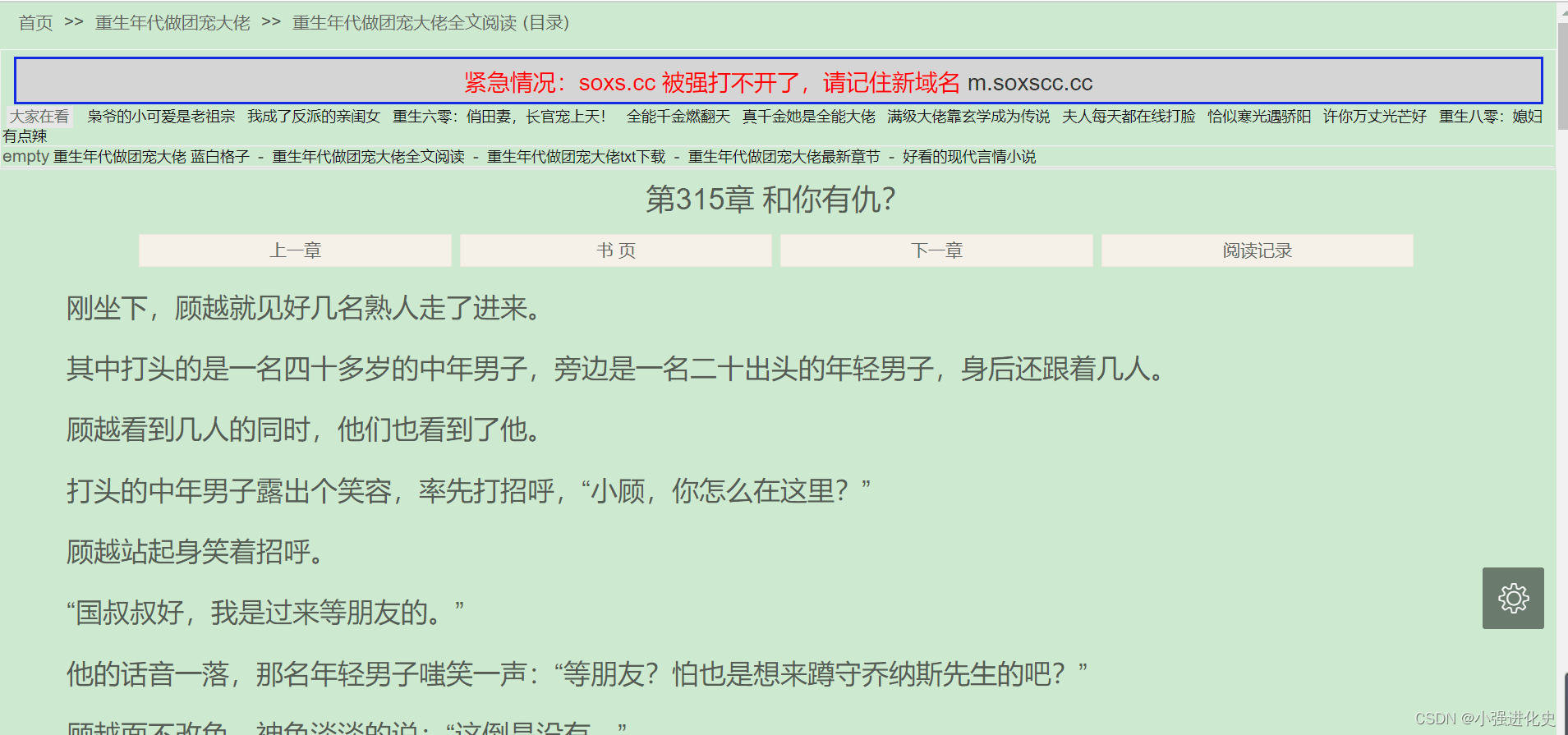Click the line 顾越站起身笑着招呼
The image size is (1568, 735).
pyautogui.click(x=195, y=551)
